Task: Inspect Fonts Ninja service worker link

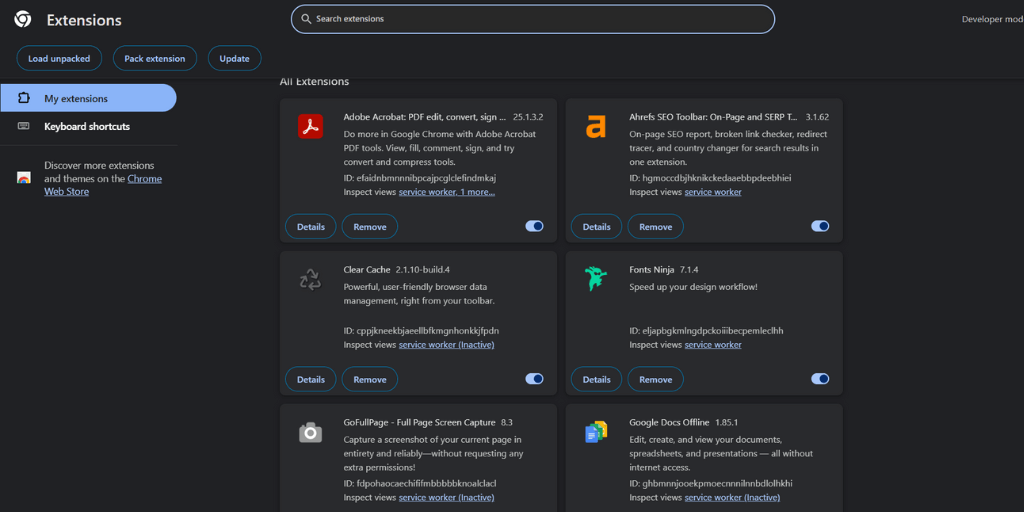Action: coord(713,345)
